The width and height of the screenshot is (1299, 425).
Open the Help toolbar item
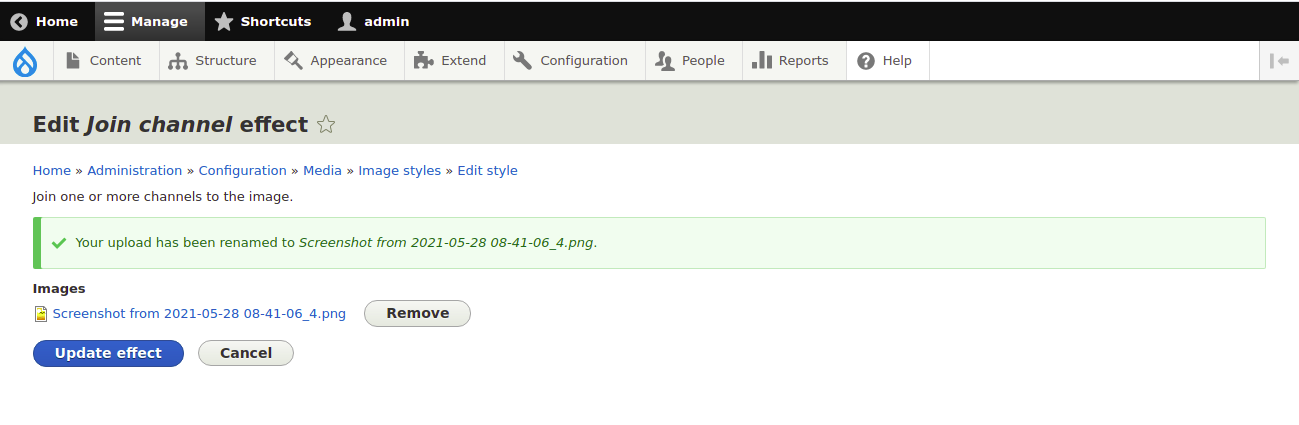click(885, 61)
